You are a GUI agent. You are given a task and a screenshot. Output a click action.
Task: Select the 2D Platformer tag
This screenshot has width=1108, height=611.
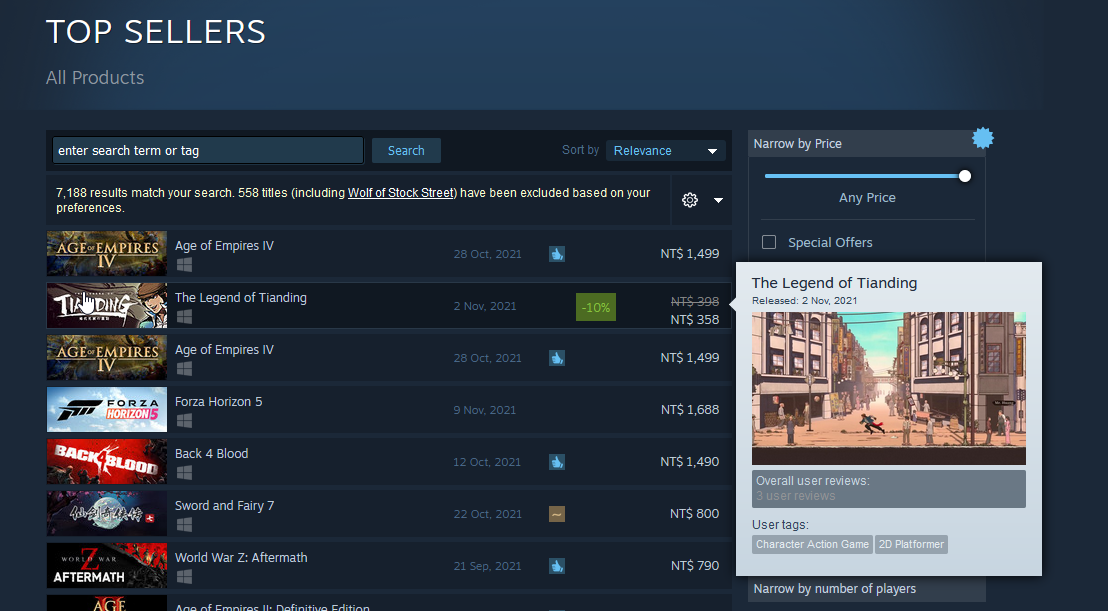[911, 544]
